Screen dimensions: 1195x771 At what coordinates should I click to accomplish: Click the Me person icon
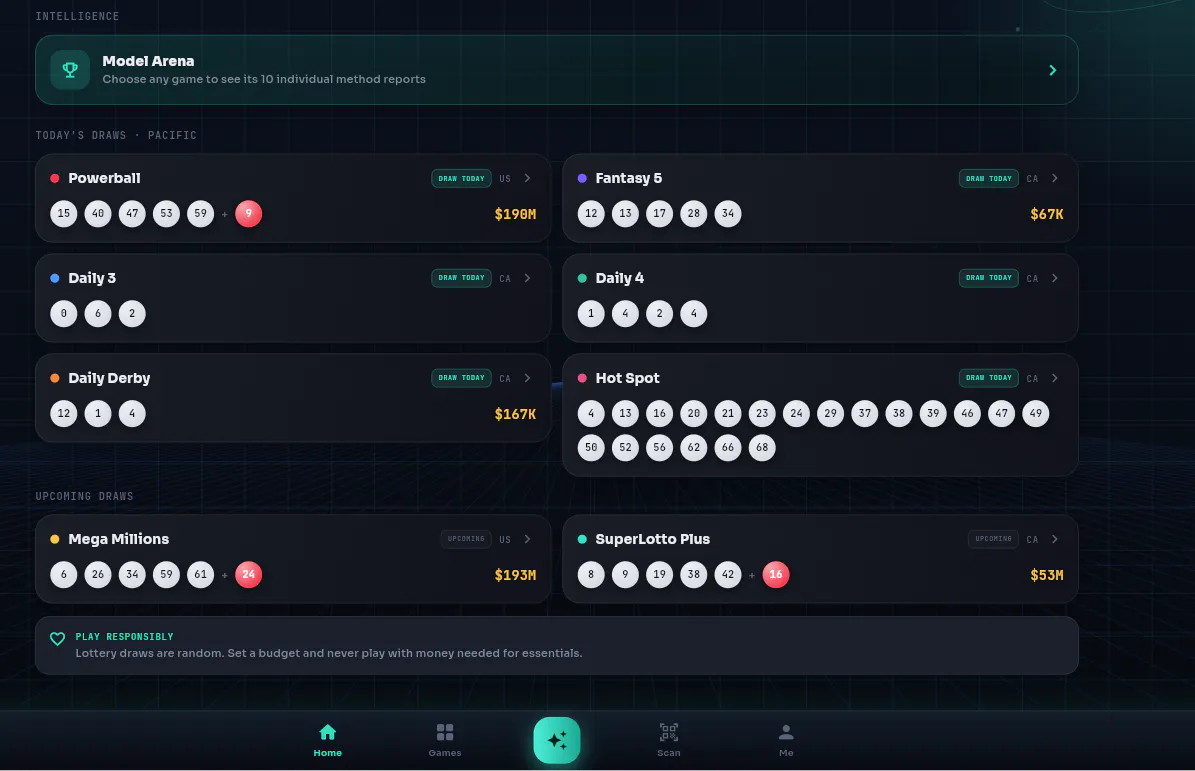coord(786,732)
